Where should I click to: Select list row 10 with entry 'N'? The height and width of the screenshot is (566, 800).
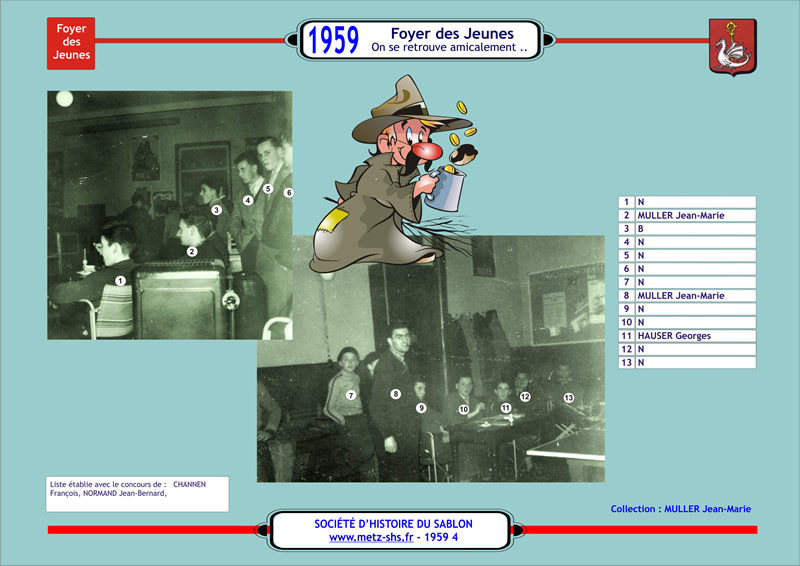click(x=687, y=322)
